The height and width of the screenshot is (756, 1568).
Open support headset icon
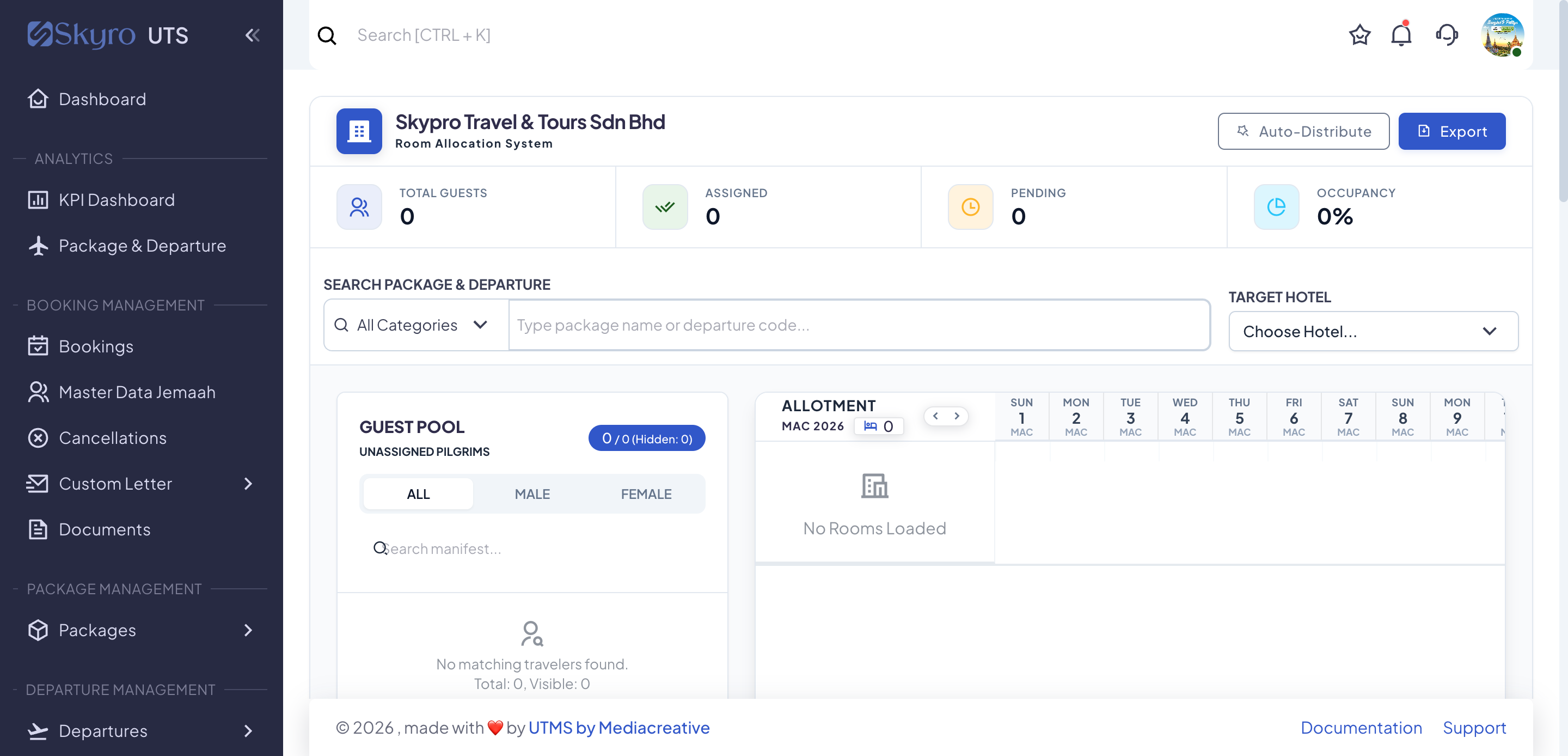click(x=1447, y=35)
